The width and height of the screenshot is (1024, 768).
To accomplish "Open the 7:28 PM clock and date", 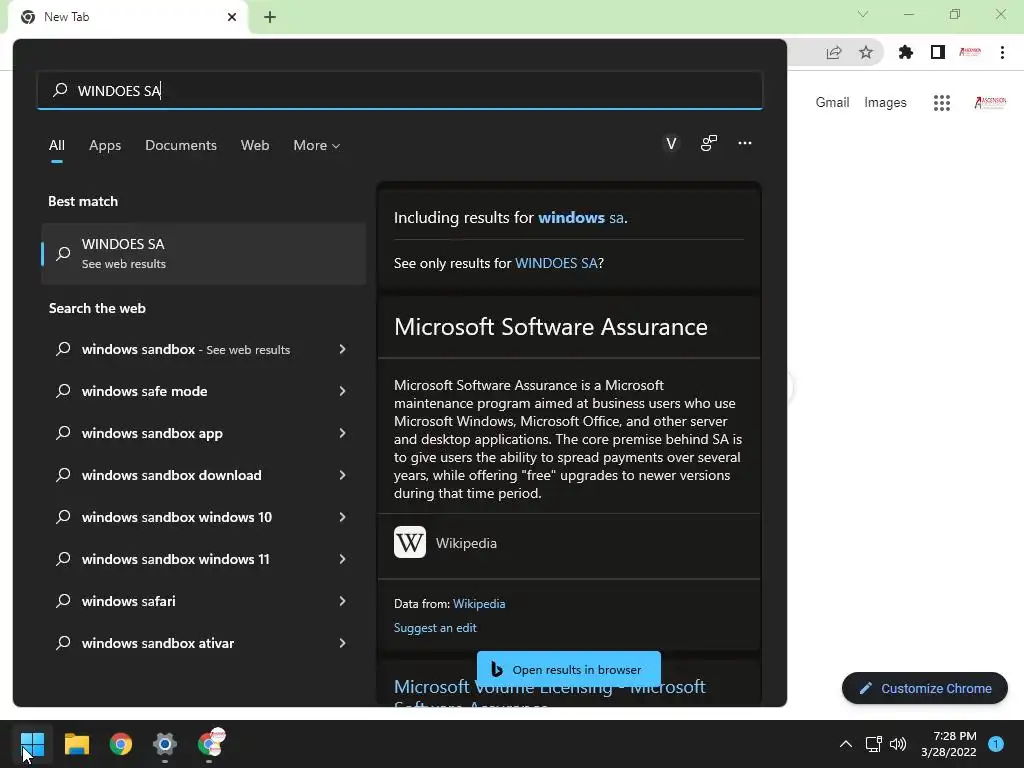I will click(x=949, y=744).
